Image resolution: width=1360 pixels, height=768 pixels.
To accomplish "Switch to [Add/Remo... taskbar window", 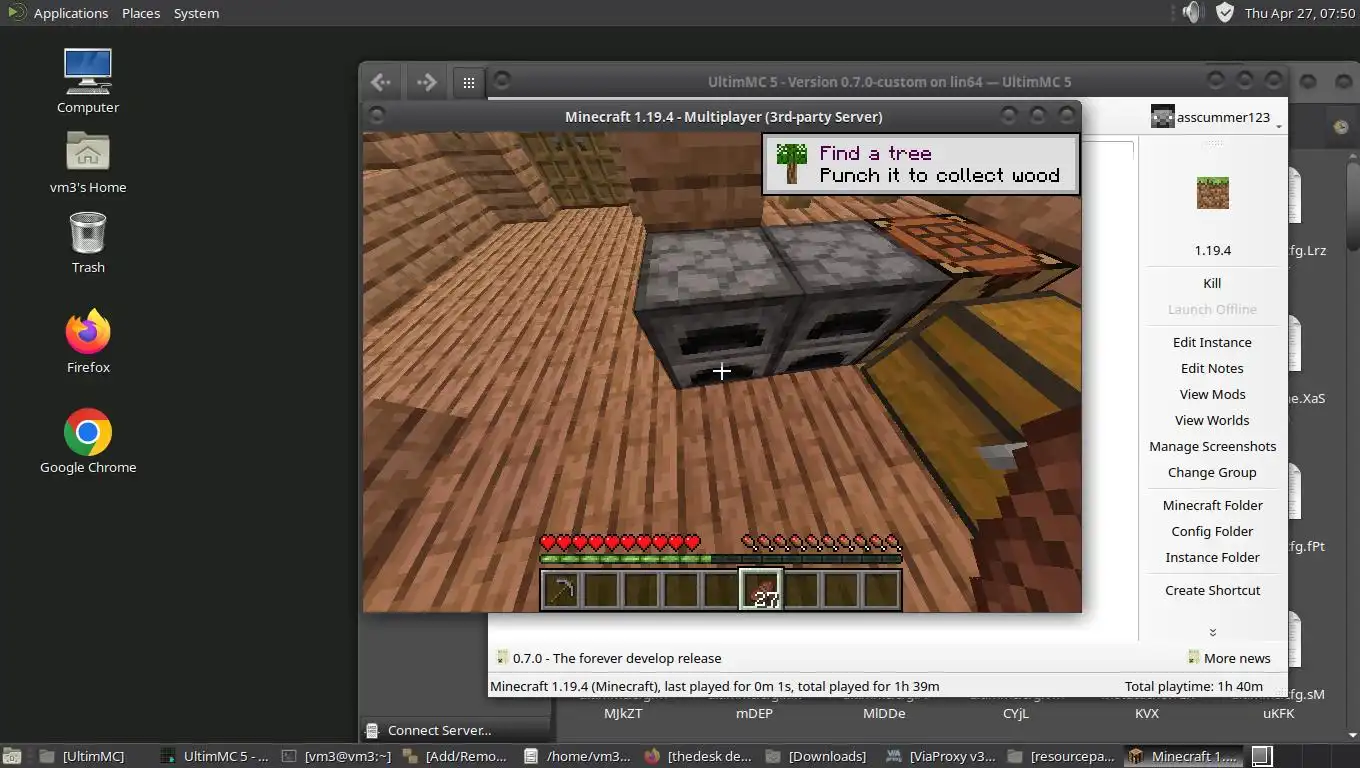I will tap(457, 756).
